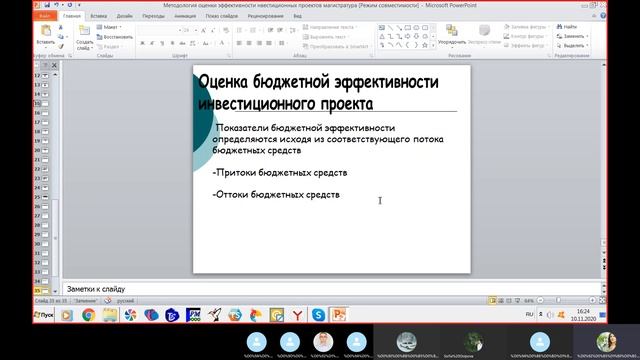The image size is (640, 360).
Task: Select the star shape in shapes gallery
Action: point(425,45)
